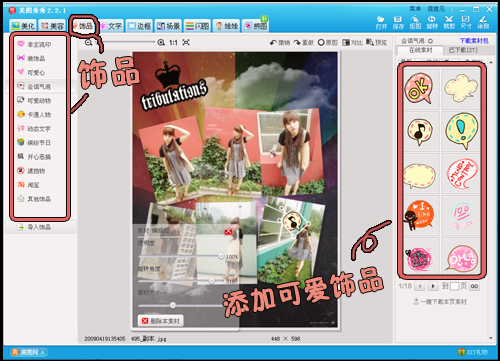
Task: Select the 裁剪 (Crop) scissors icon
Action: (449, 22)
